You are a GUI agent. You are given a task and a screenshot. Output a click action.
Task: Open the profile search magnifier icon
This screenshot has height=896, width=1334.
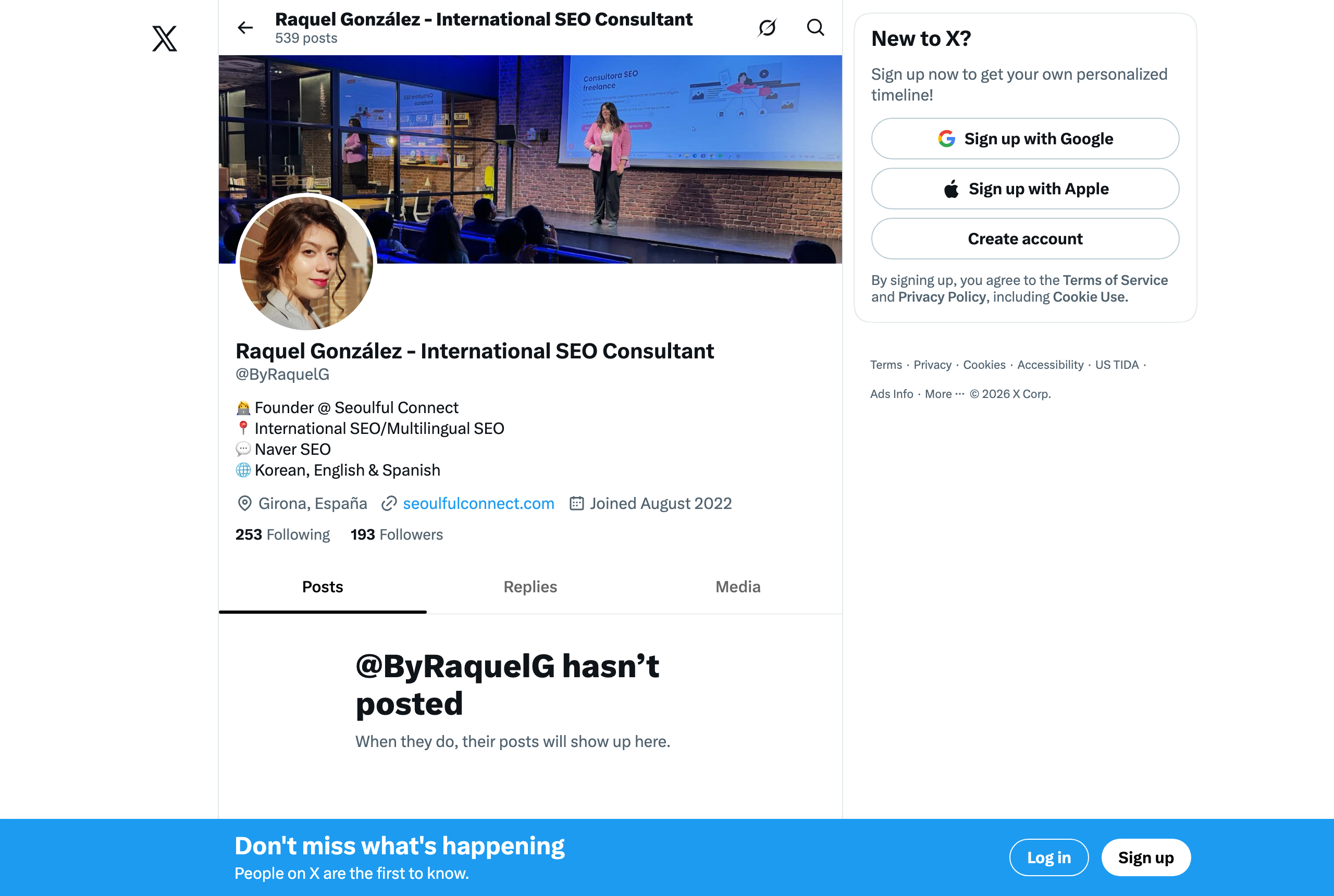816,28
